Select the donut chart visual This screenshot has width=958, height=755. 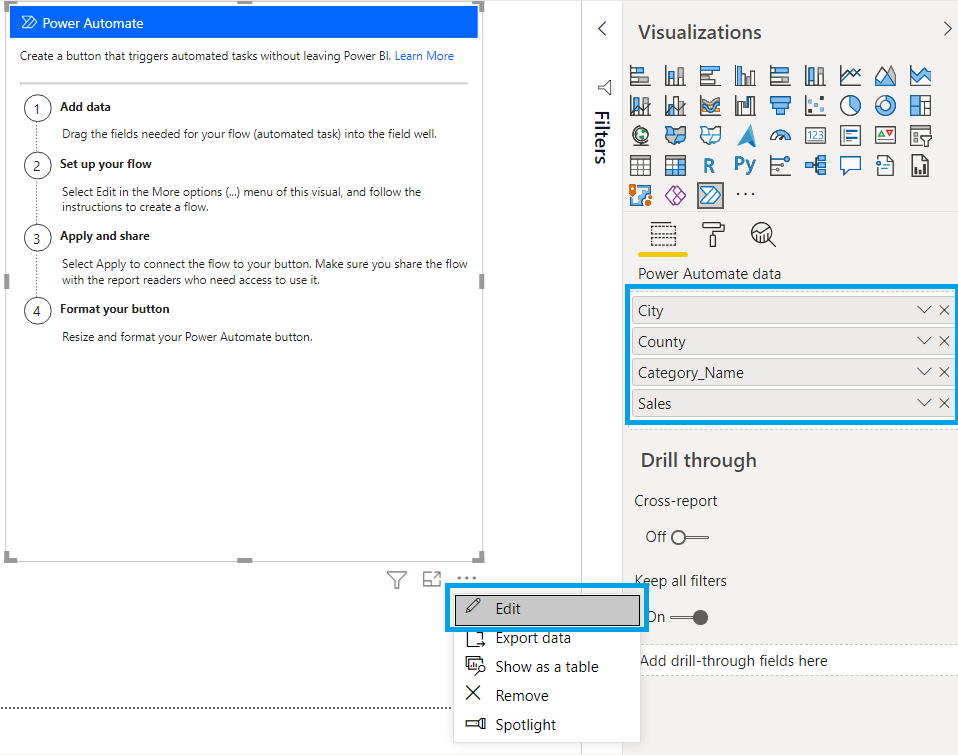[885, 106]
